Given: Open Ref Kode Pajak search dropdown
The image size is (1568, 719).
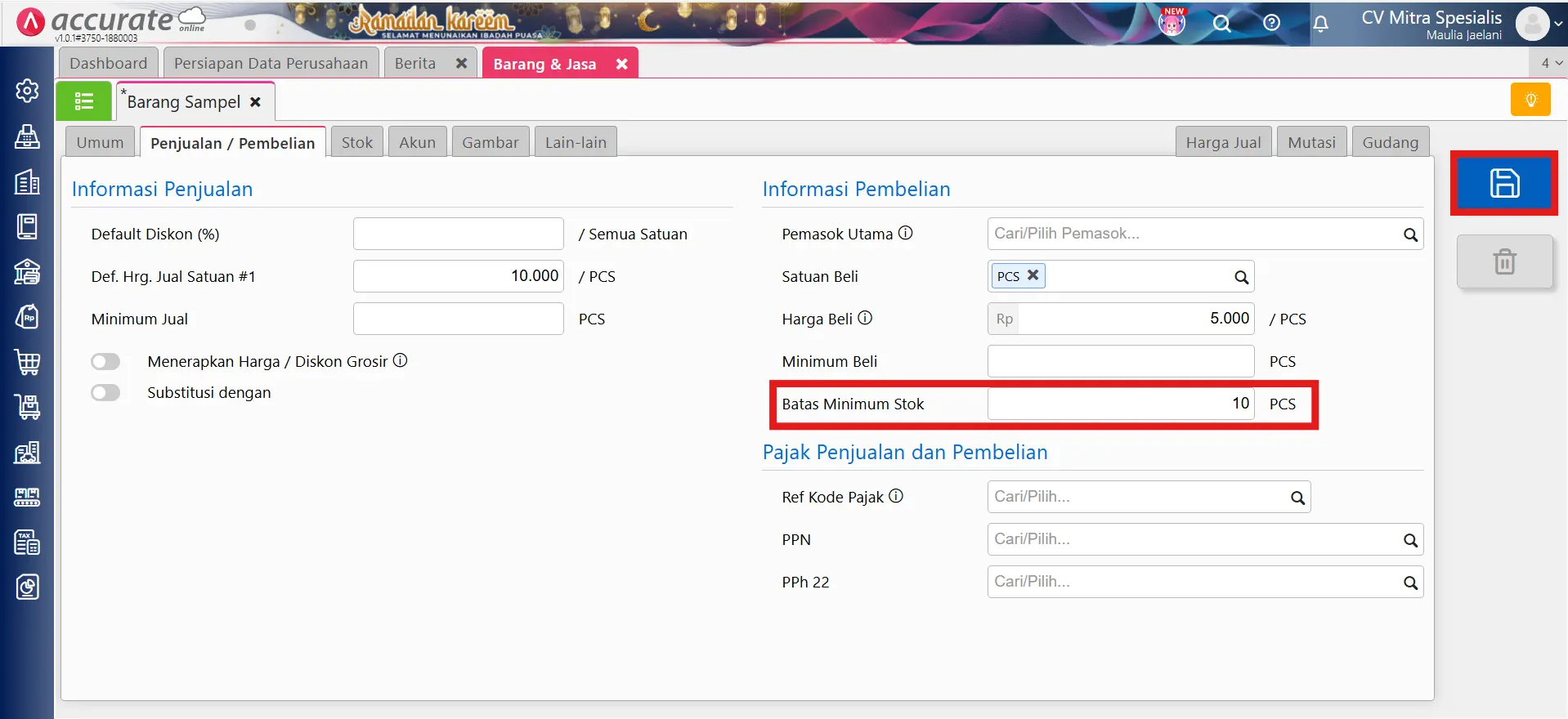Looking at the screenshot, I should click(x=1297, y=498).
